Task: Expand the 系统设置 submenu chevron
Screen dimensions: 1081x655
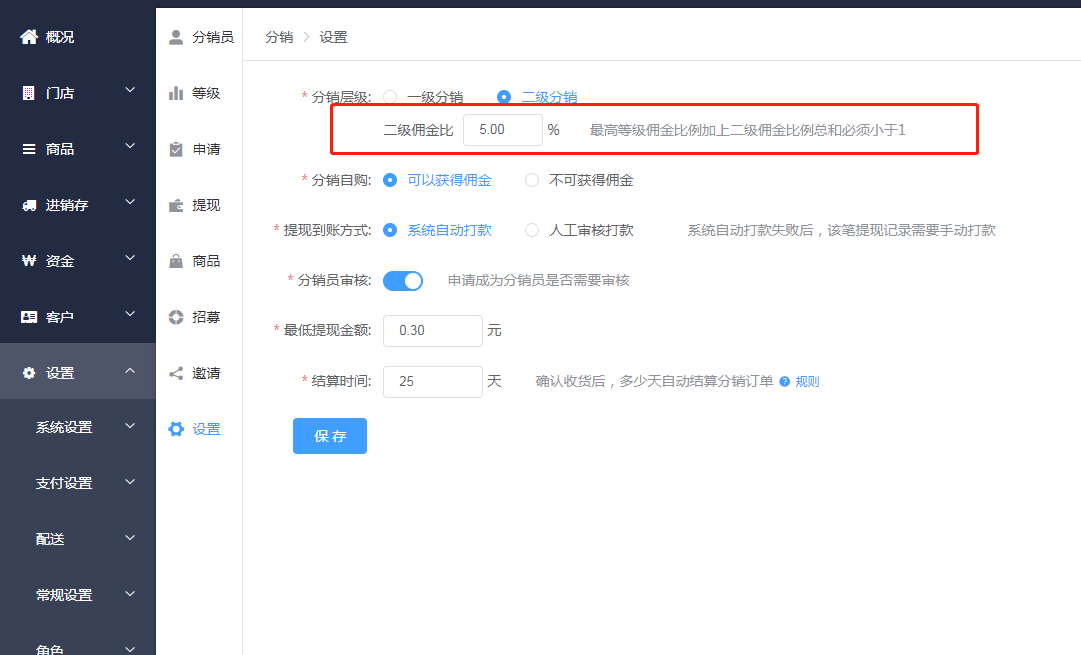Action: (130, 426)
